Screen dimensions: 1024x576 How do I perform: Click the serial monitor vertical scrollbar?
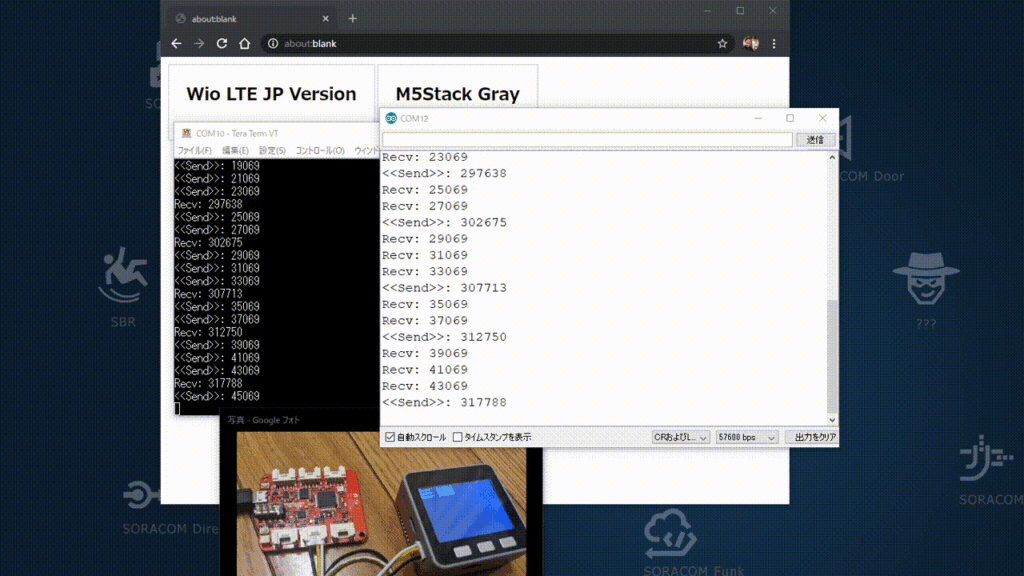pyautogui.click(x=833, y=350)
